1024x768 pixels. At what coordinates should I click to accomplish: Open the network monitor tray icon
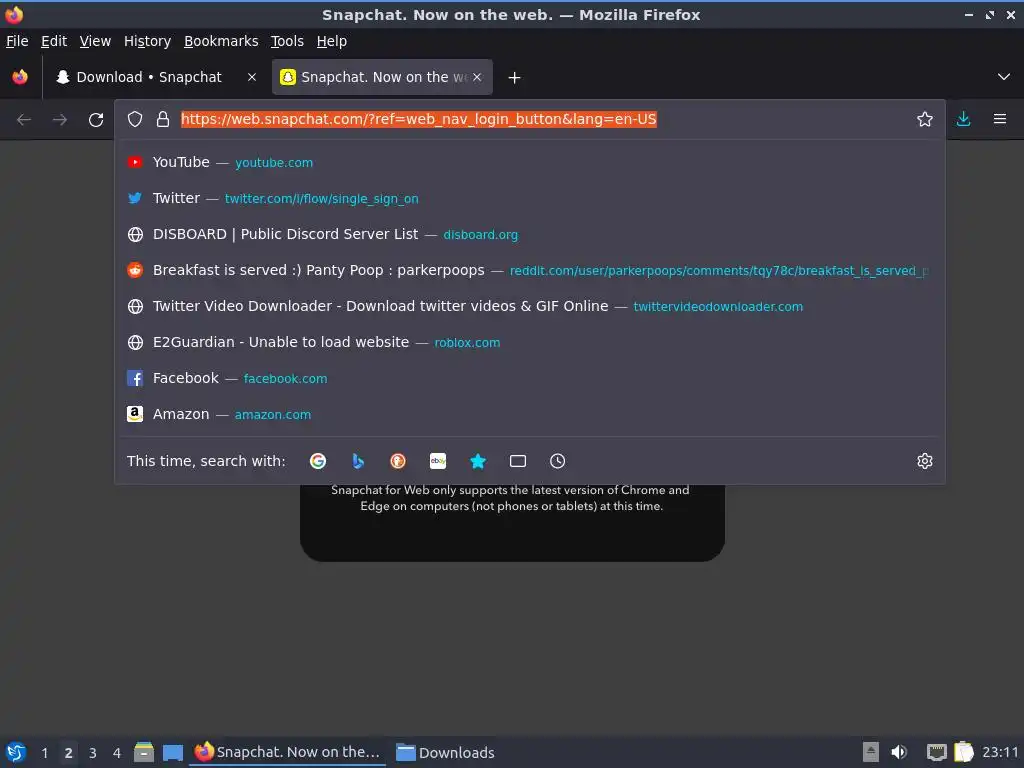(936, 752)
